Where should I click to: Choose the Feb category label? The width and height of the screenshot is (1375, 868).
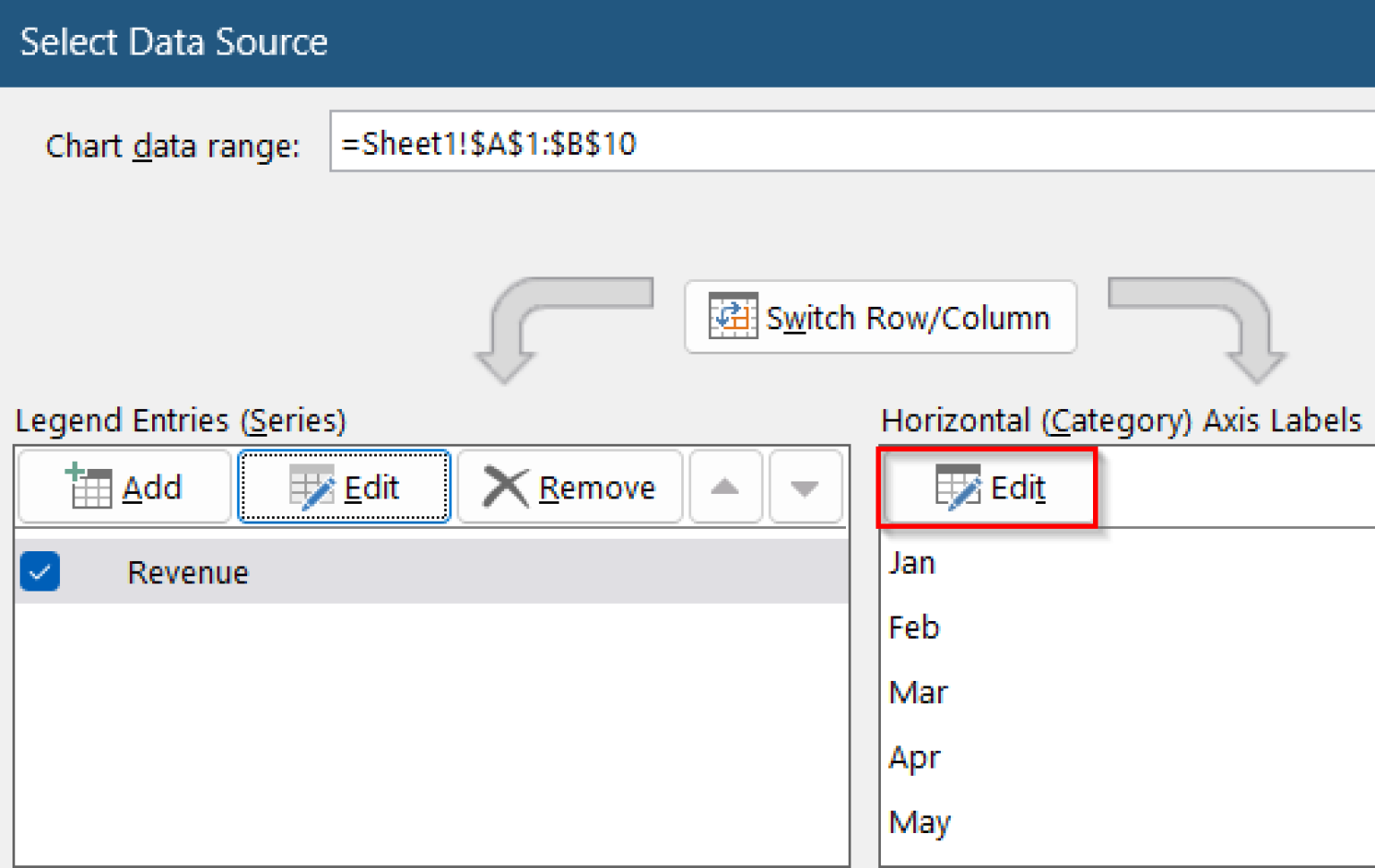coord(914,627)
